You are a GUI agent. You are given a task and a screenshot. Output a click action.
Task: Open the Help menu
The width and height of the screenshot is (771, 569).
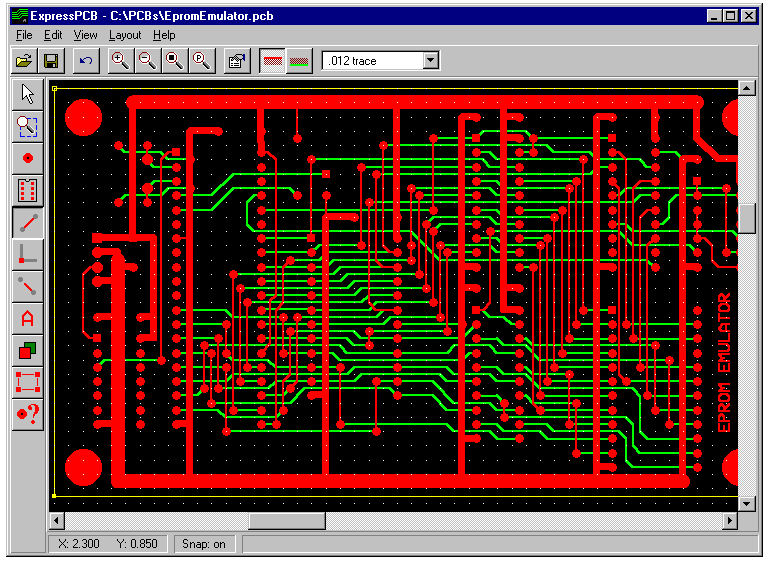[164, 35]
